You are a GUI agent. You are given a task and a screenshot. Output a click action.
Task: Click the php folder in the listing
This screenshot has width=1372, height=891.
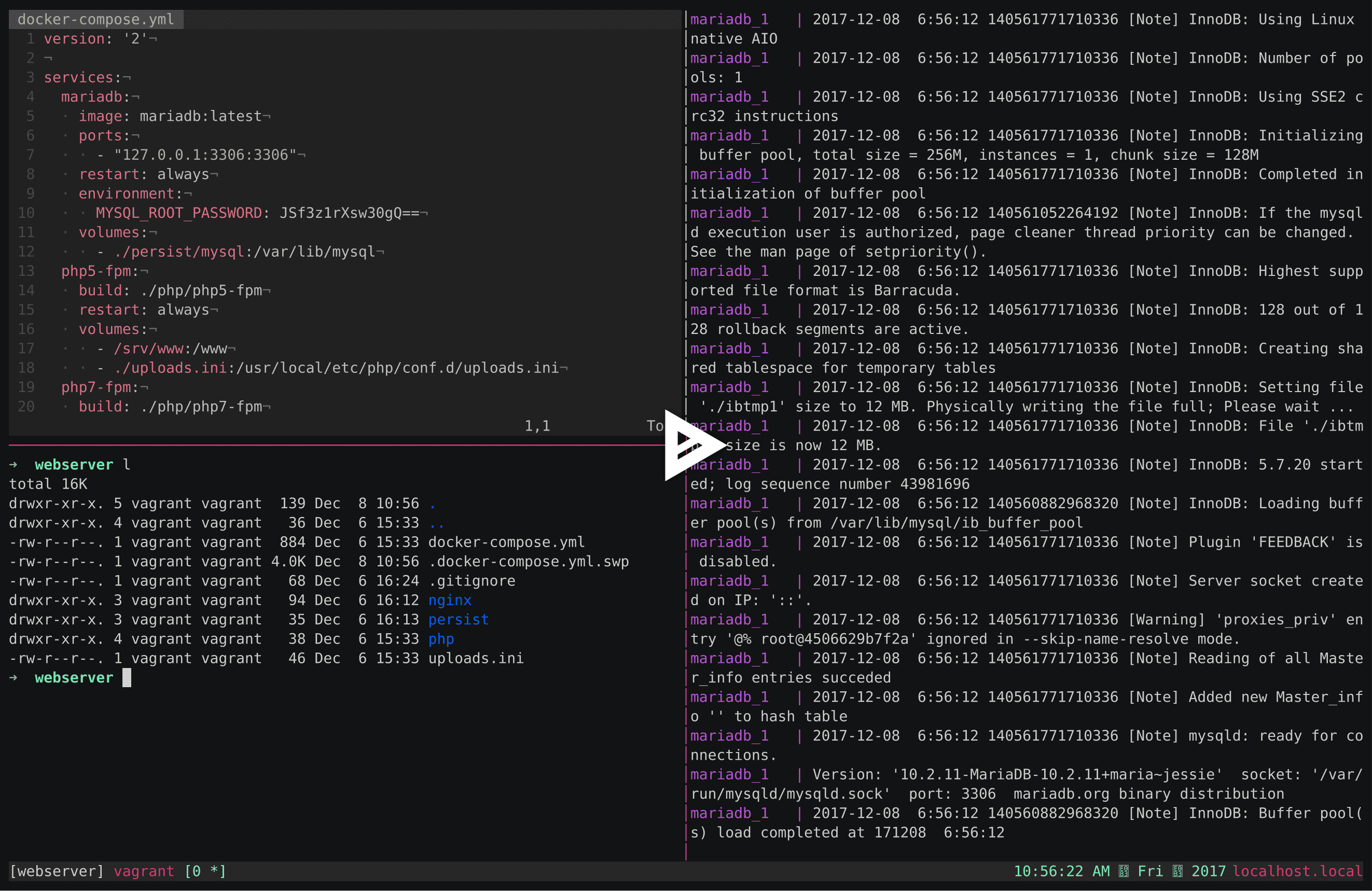(441, 638)
